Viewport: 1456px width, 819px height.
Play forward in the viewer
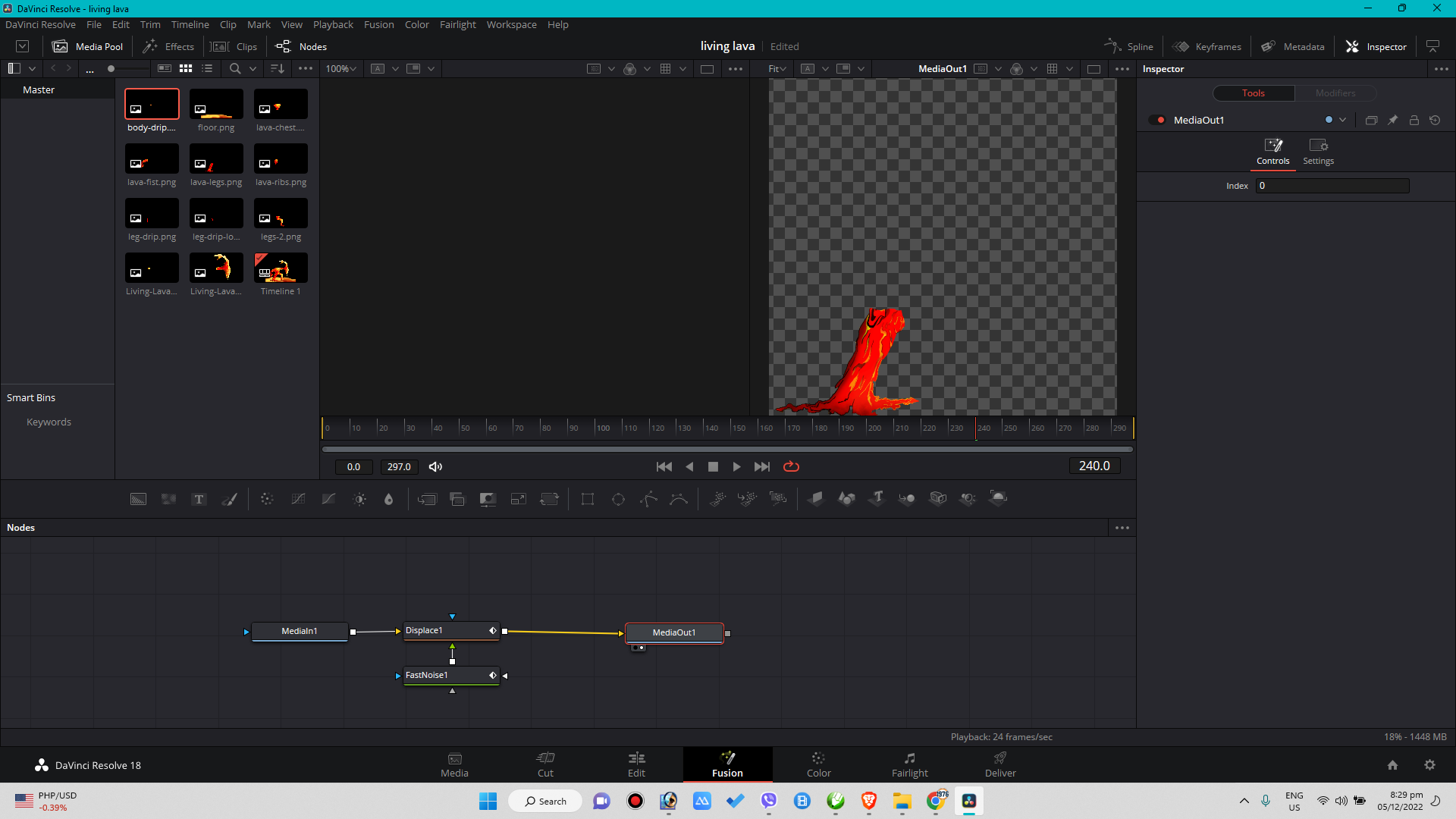click(x=736, y=466)
